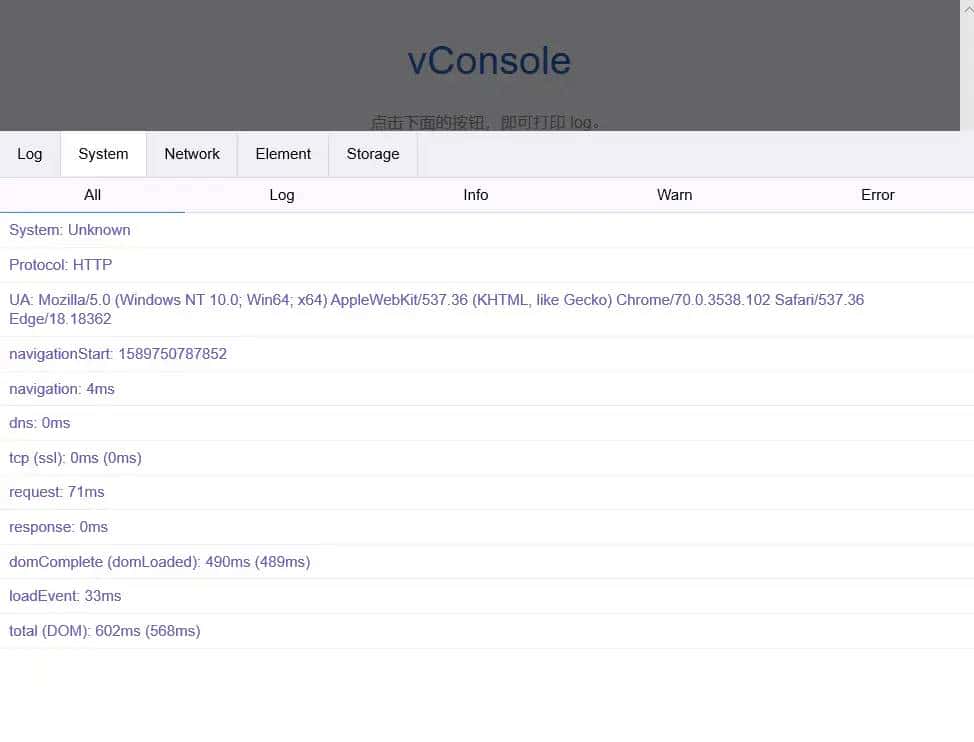974x742 pixels.
Task: Open the Storage tab
Action: point(372,154)
